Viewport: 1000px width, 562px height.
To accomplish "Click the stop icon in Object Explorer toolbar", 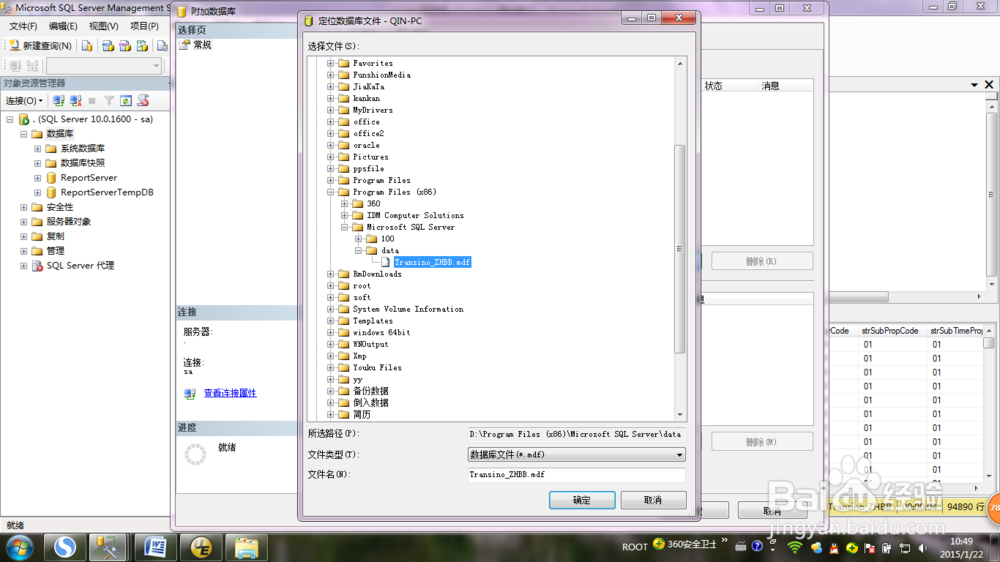I will pos(92,101).
